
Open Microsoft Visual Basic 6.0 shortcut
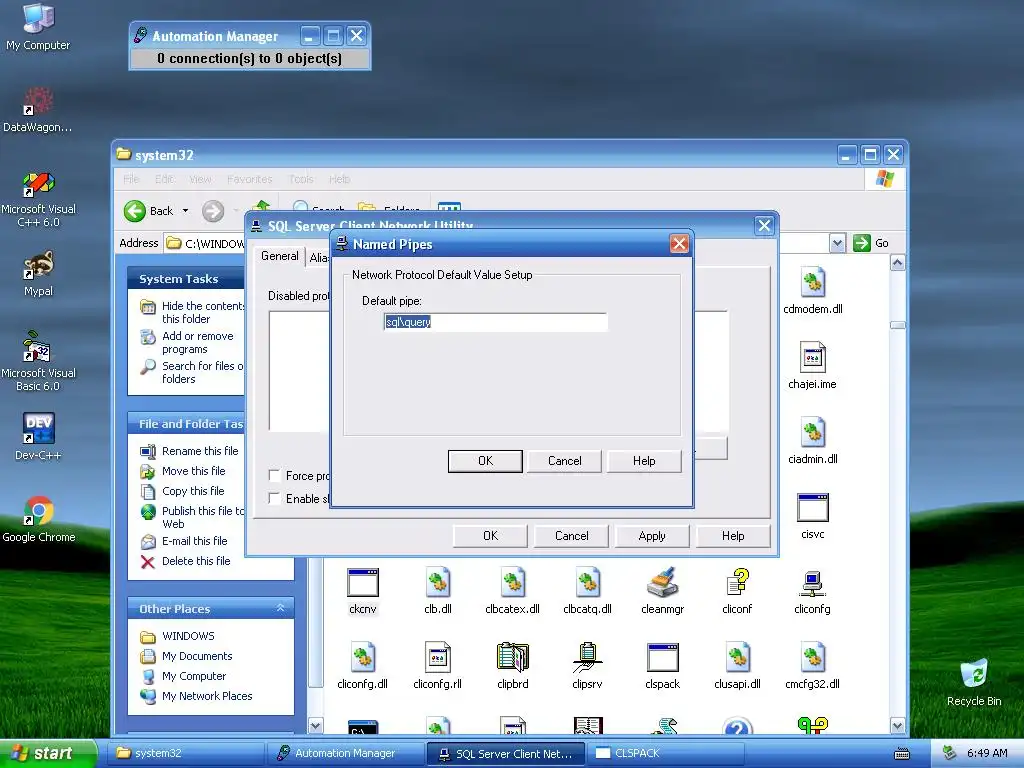click(x=38, y=361)
